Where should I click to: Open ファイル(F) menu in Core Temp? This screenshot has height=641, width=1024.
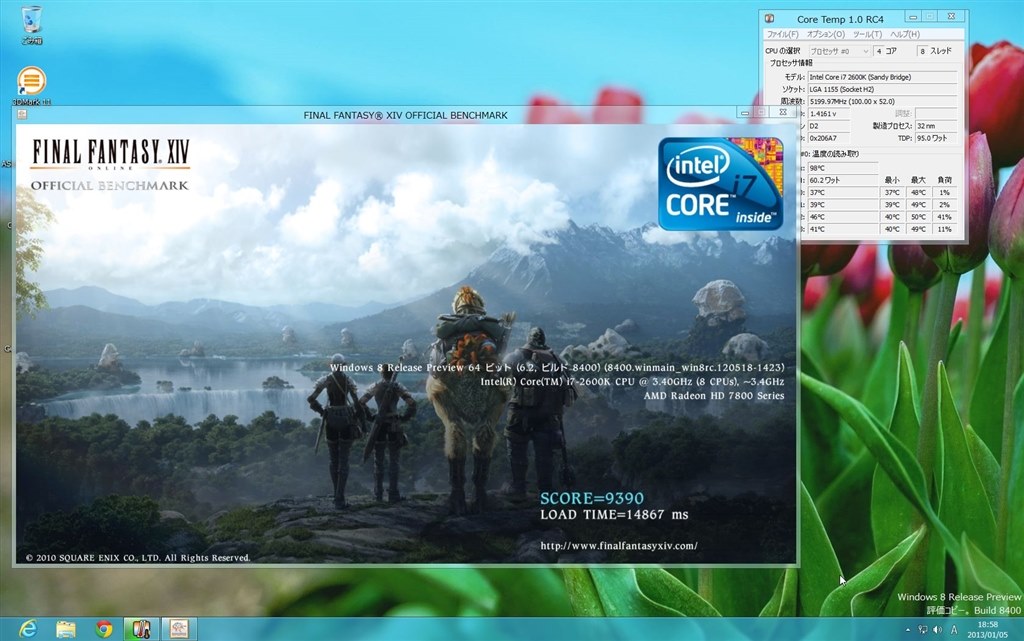782,34
